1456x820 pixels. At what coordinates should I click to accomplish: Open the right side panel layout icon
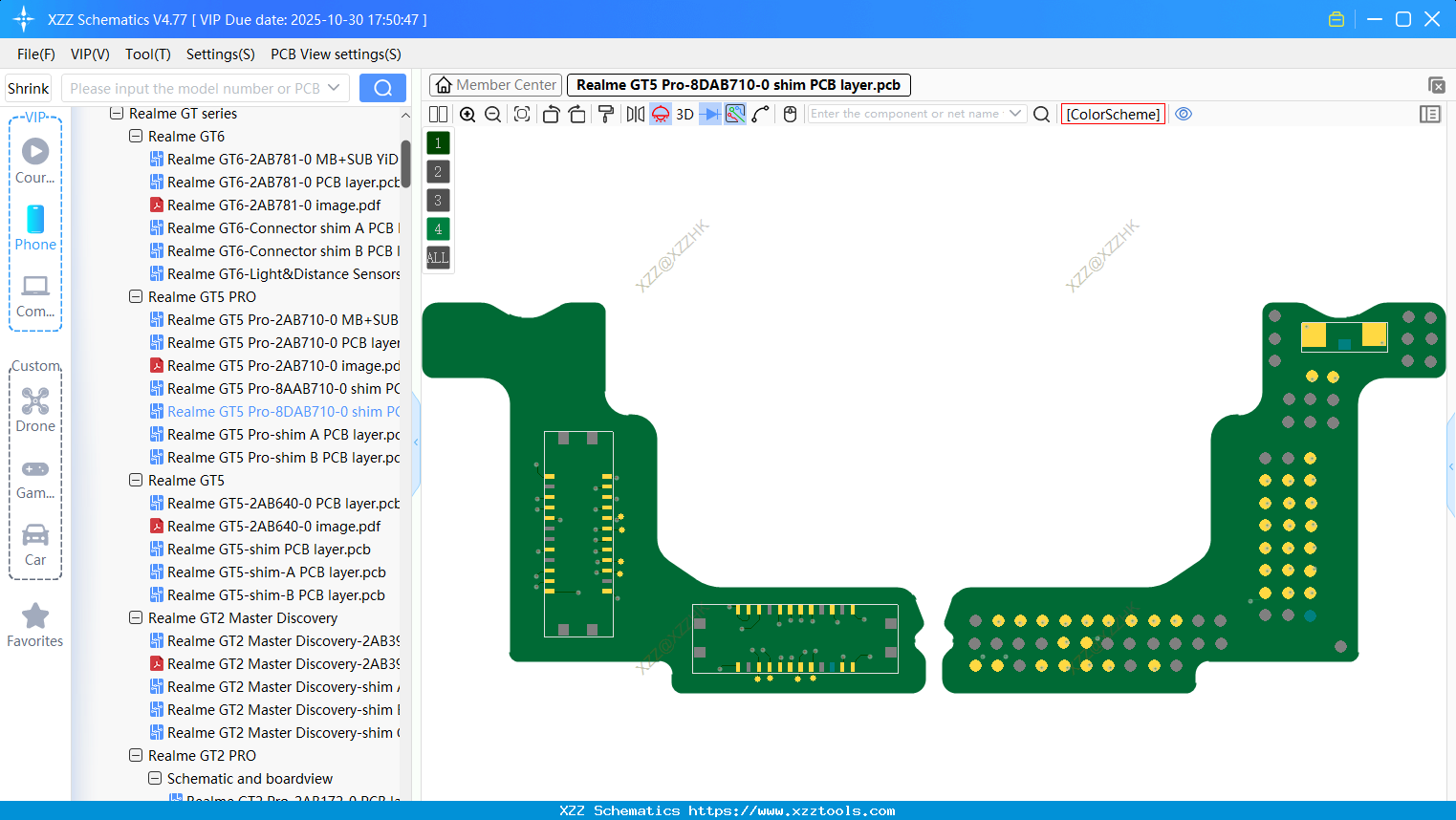1430,114
